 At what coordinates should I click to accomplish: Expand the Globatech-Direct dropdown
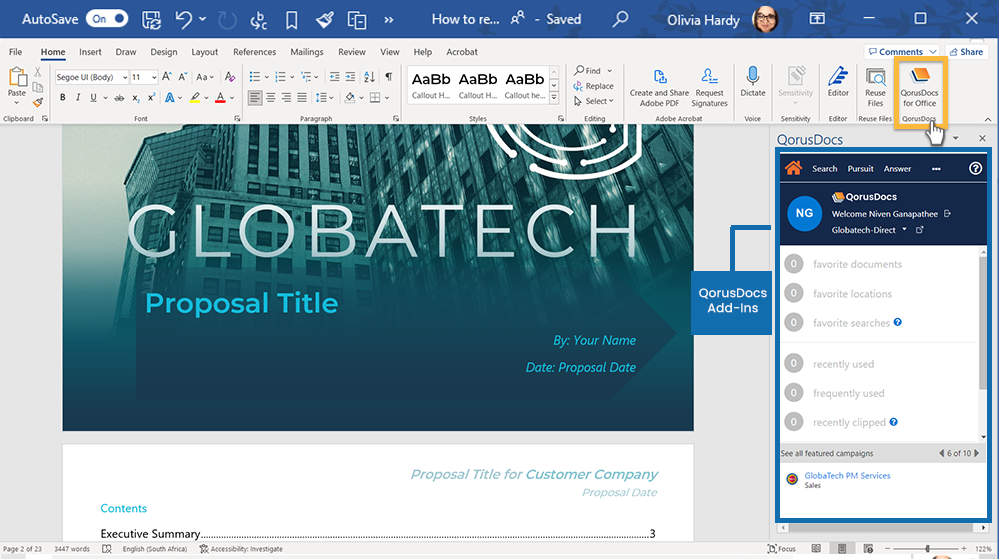(x=904, y=230)
